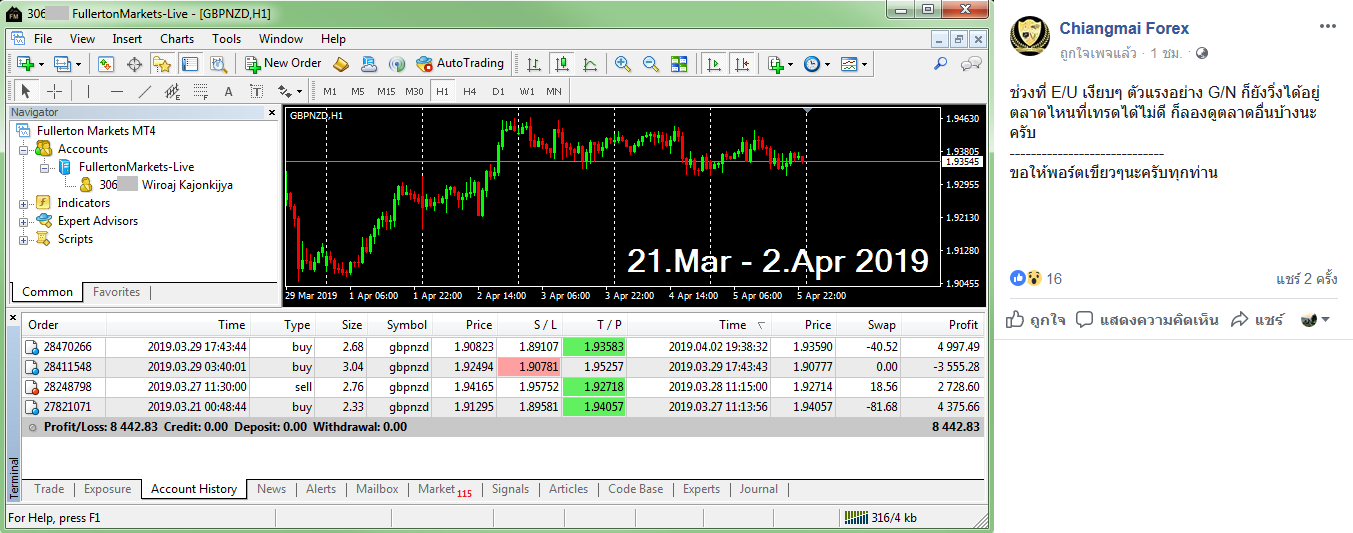Switch to the Trade terminal tab
This screenshot has height=533, width=1353.
click(49, 489)
